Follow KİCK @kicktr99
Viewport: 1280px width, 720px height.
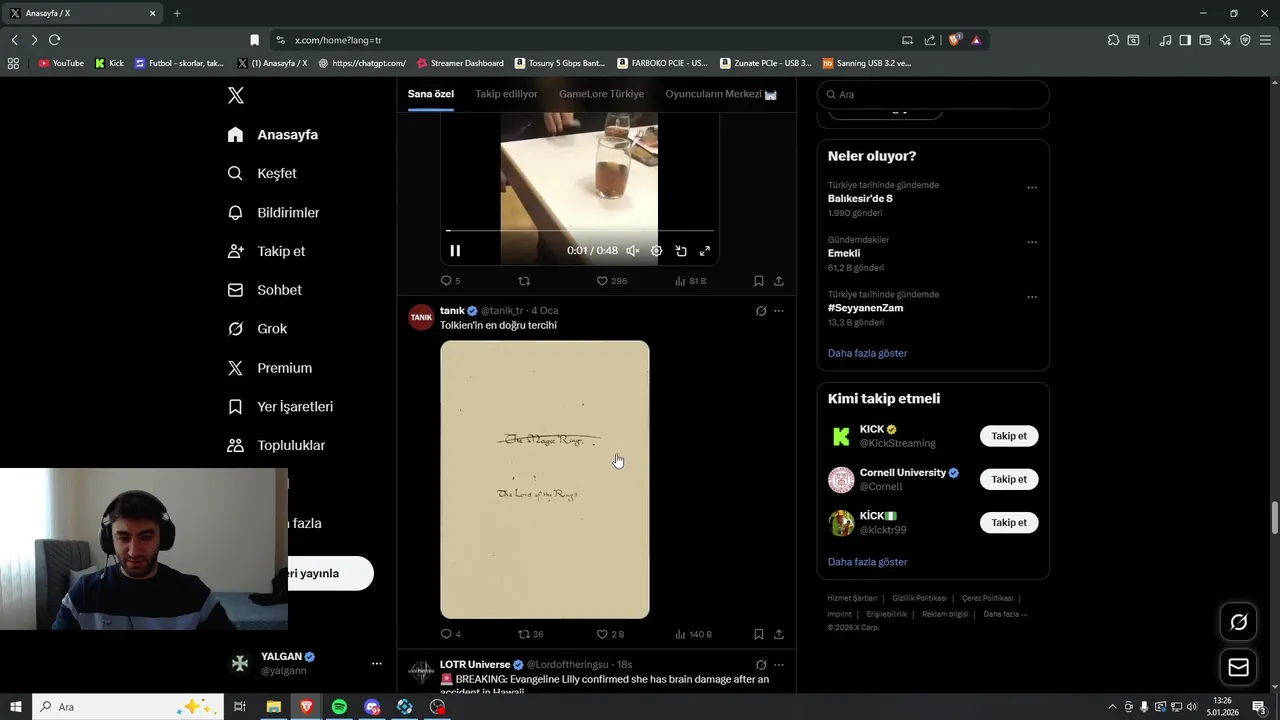[1009, 523]
